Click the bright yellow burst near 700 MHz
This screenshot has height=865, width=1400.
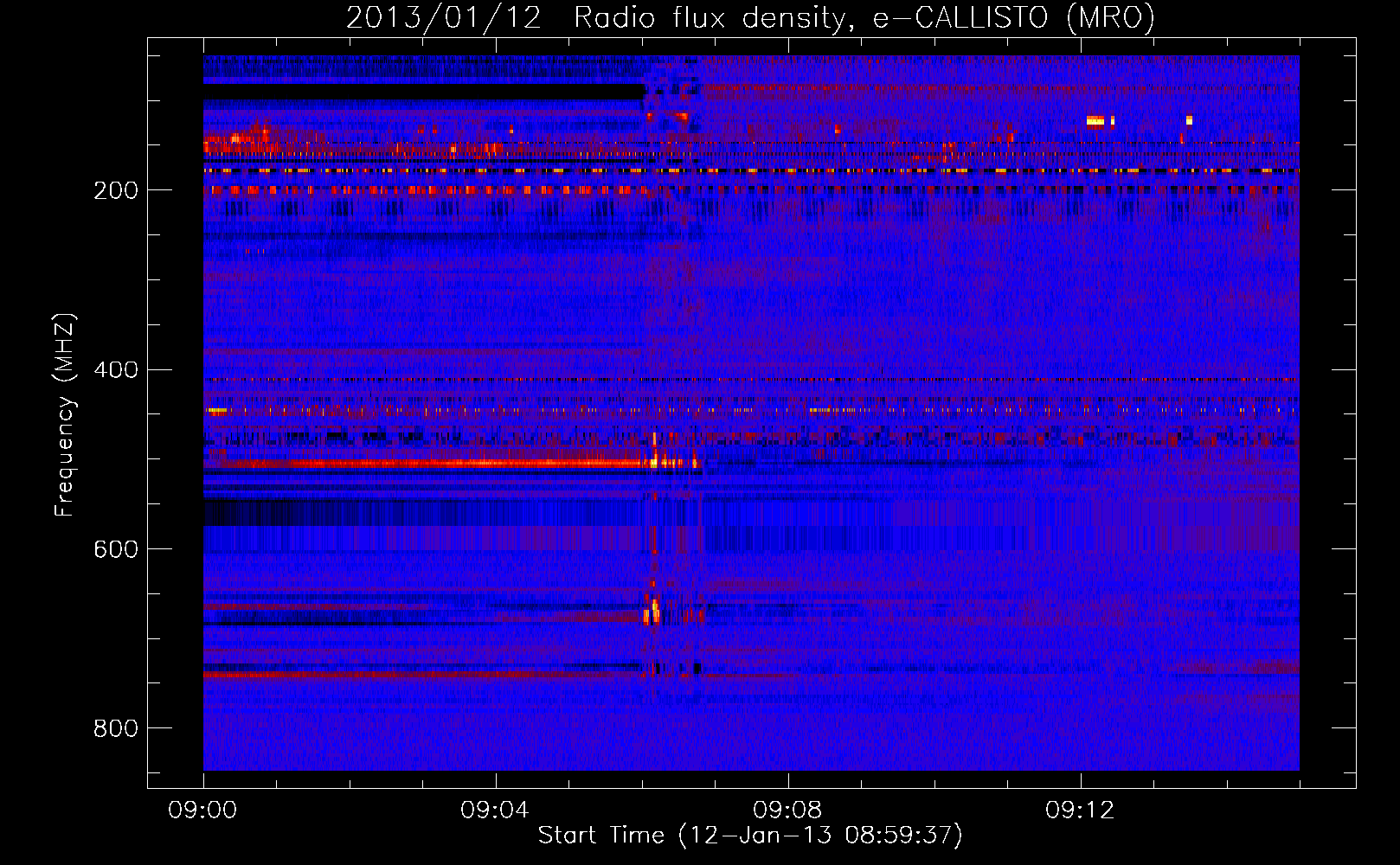[652, 612]
